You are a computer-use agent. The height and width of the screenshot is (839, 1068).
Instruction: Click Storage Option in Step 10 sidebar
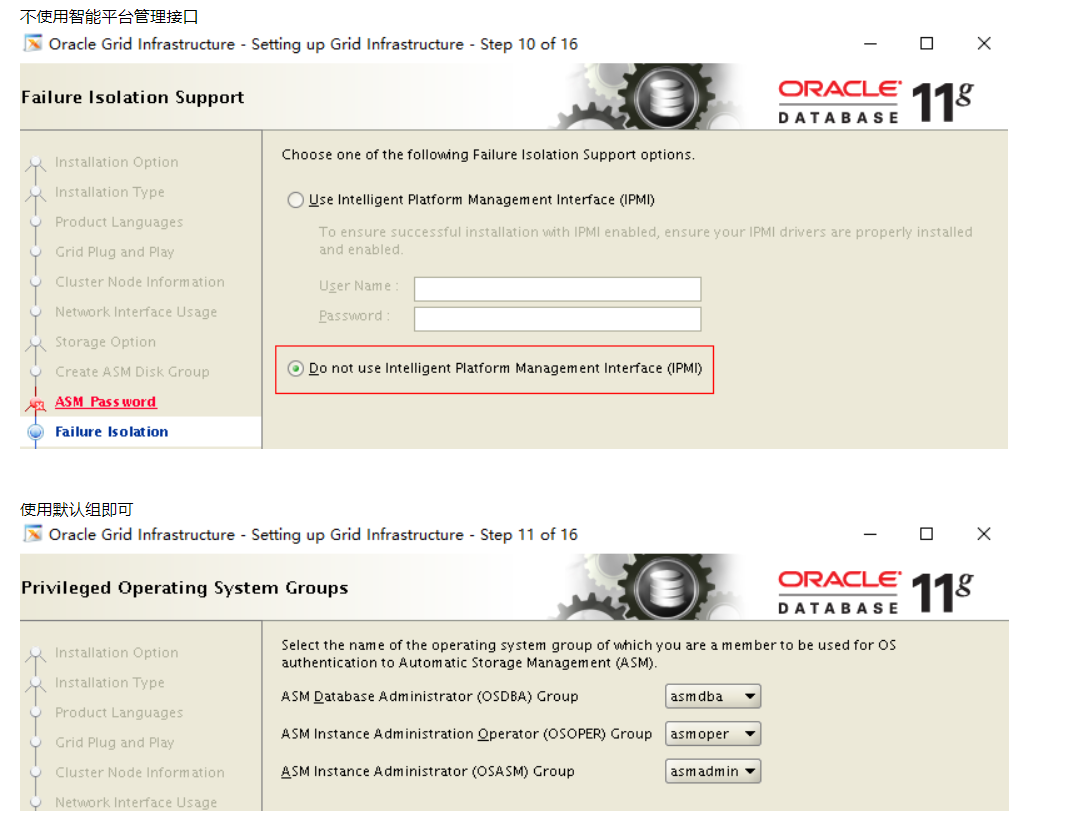pyautogui.click(x=106, y=342)
